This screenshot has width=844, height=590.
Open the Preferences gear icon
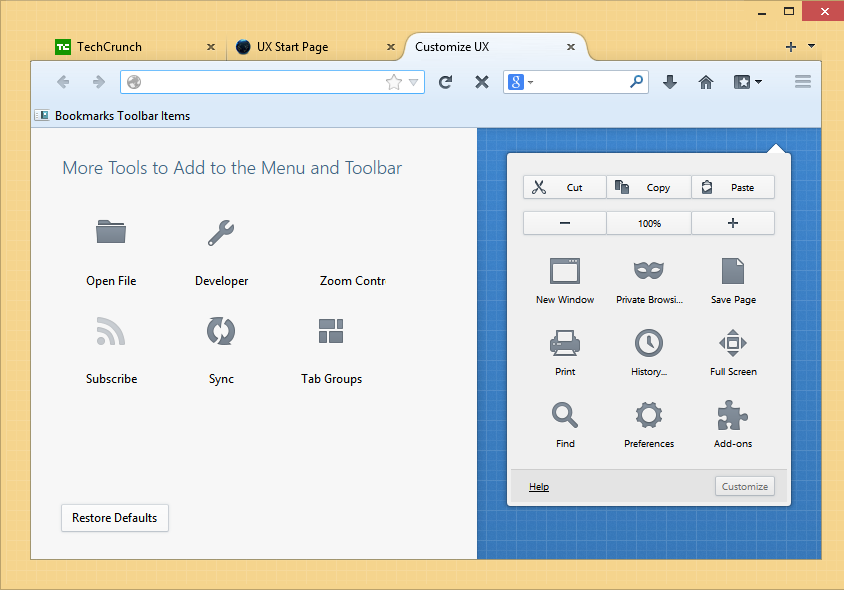click(x=649, y=415)
